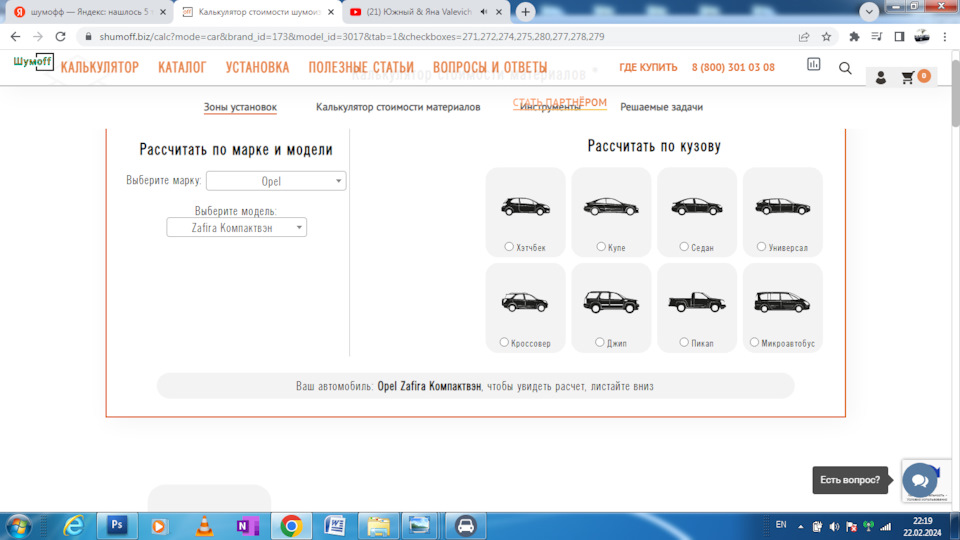Open the comparison chart icon in header
Screen dimensions: 960x540
813,64
